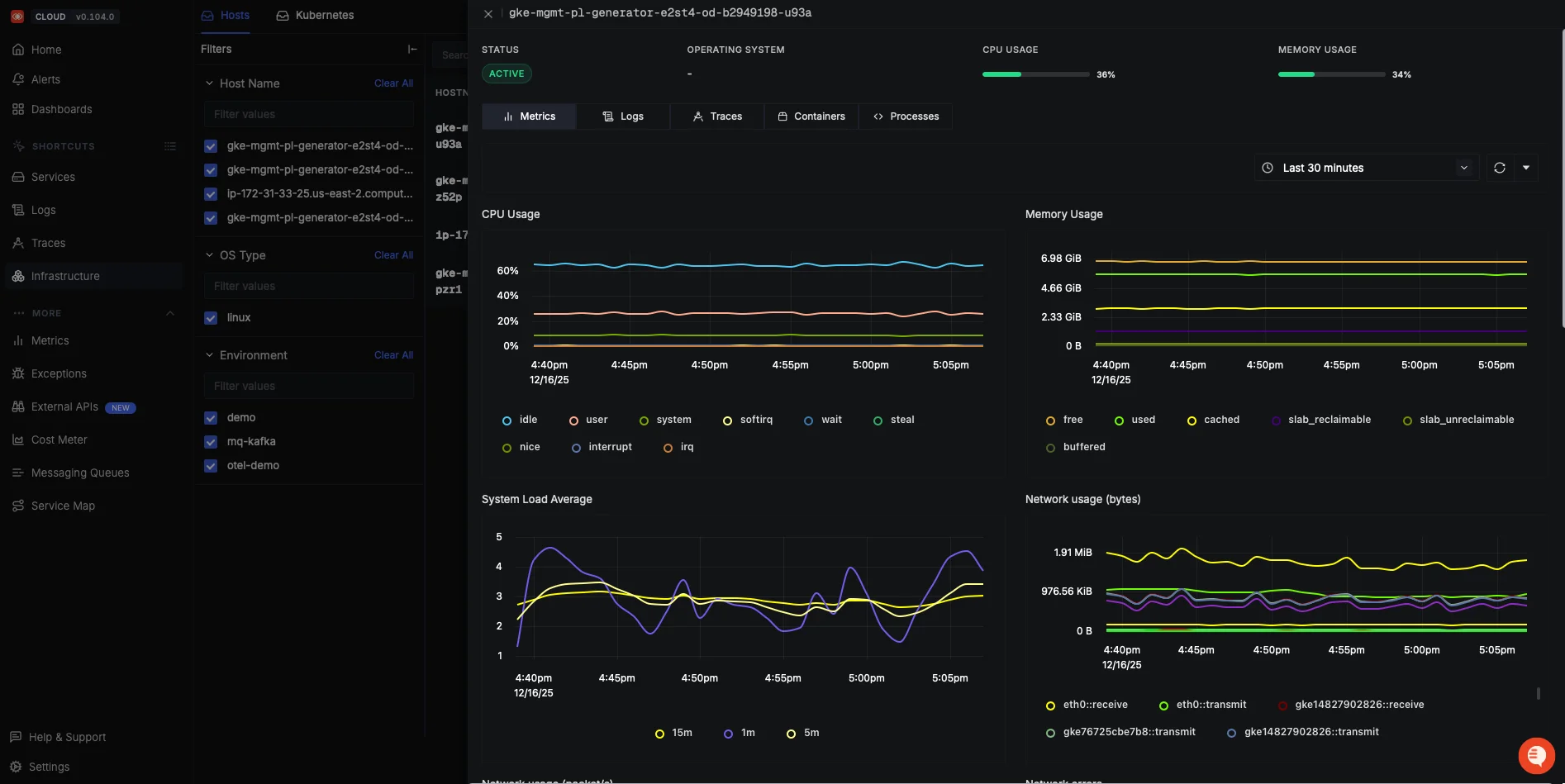The width and height of the screenshot is (1565, 784).
Task: Refresh the metrics with the reload icon
Action: click(x=1499, y=168)
